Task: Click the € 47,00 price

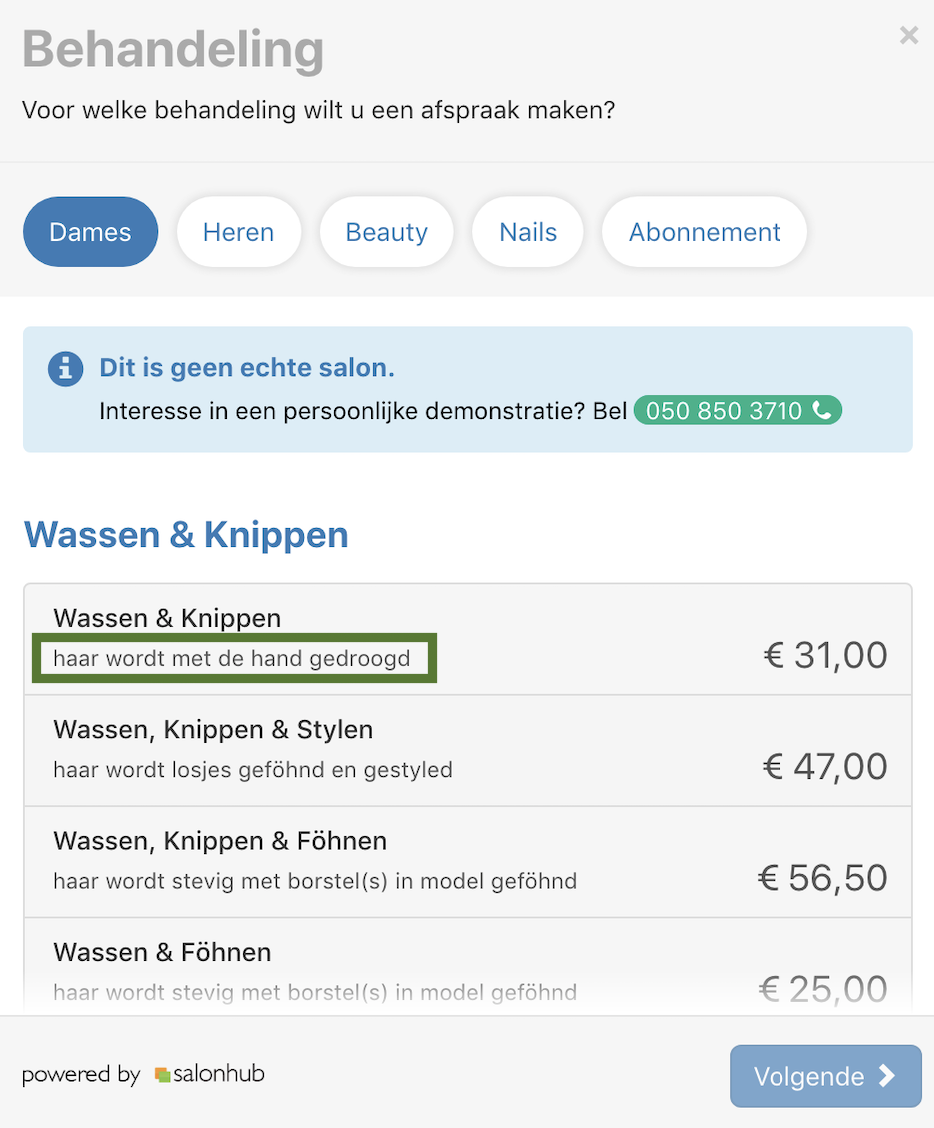Action: coord(825,767)
